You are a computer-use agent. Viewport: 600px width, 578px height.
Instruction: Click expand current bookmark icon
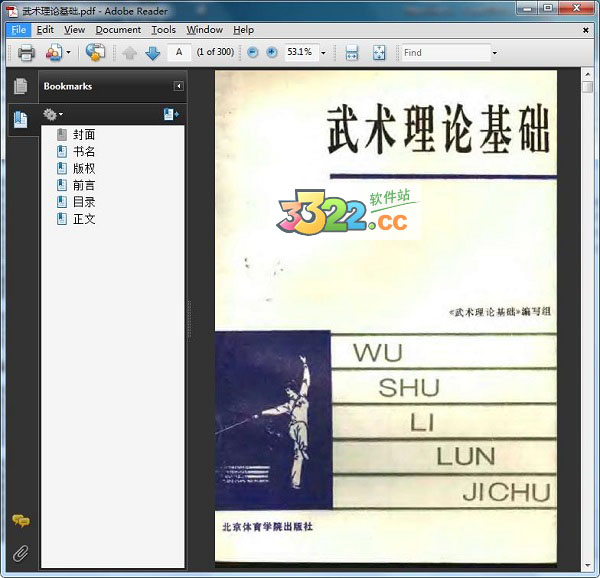coord(171,114)
